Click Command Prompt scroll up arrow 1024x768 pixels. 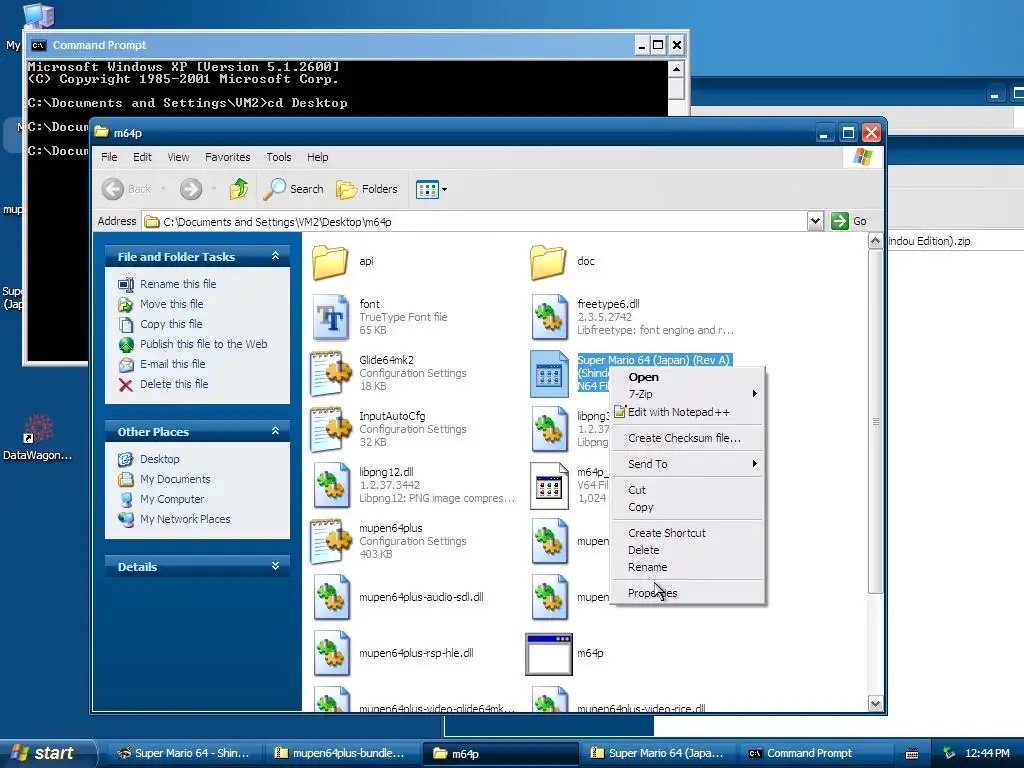pyautogui.click(x=676, y=69)
